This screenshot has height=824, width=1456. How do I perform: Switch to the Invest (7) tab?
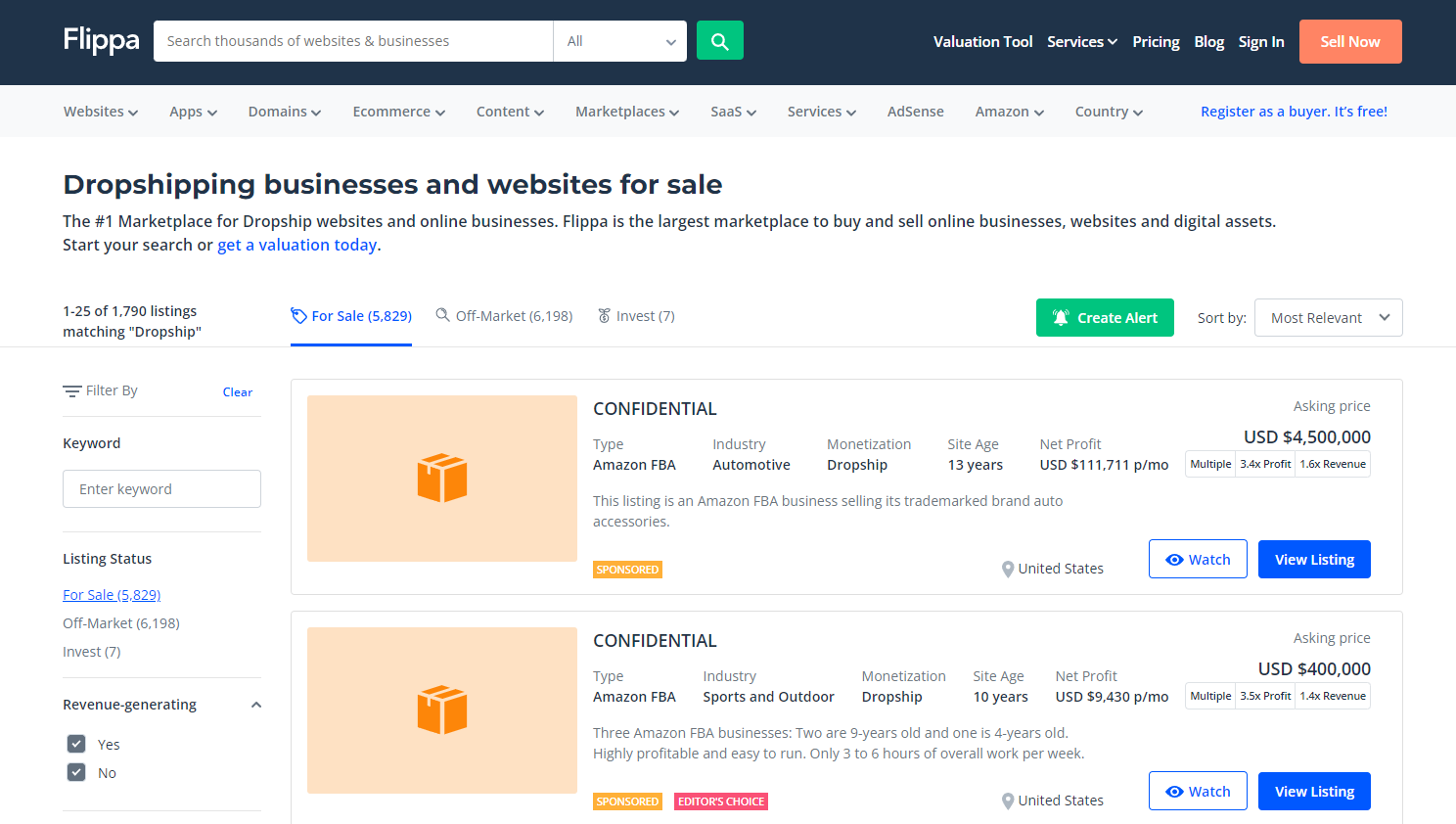pyautogui.click(x=636, y=316)
